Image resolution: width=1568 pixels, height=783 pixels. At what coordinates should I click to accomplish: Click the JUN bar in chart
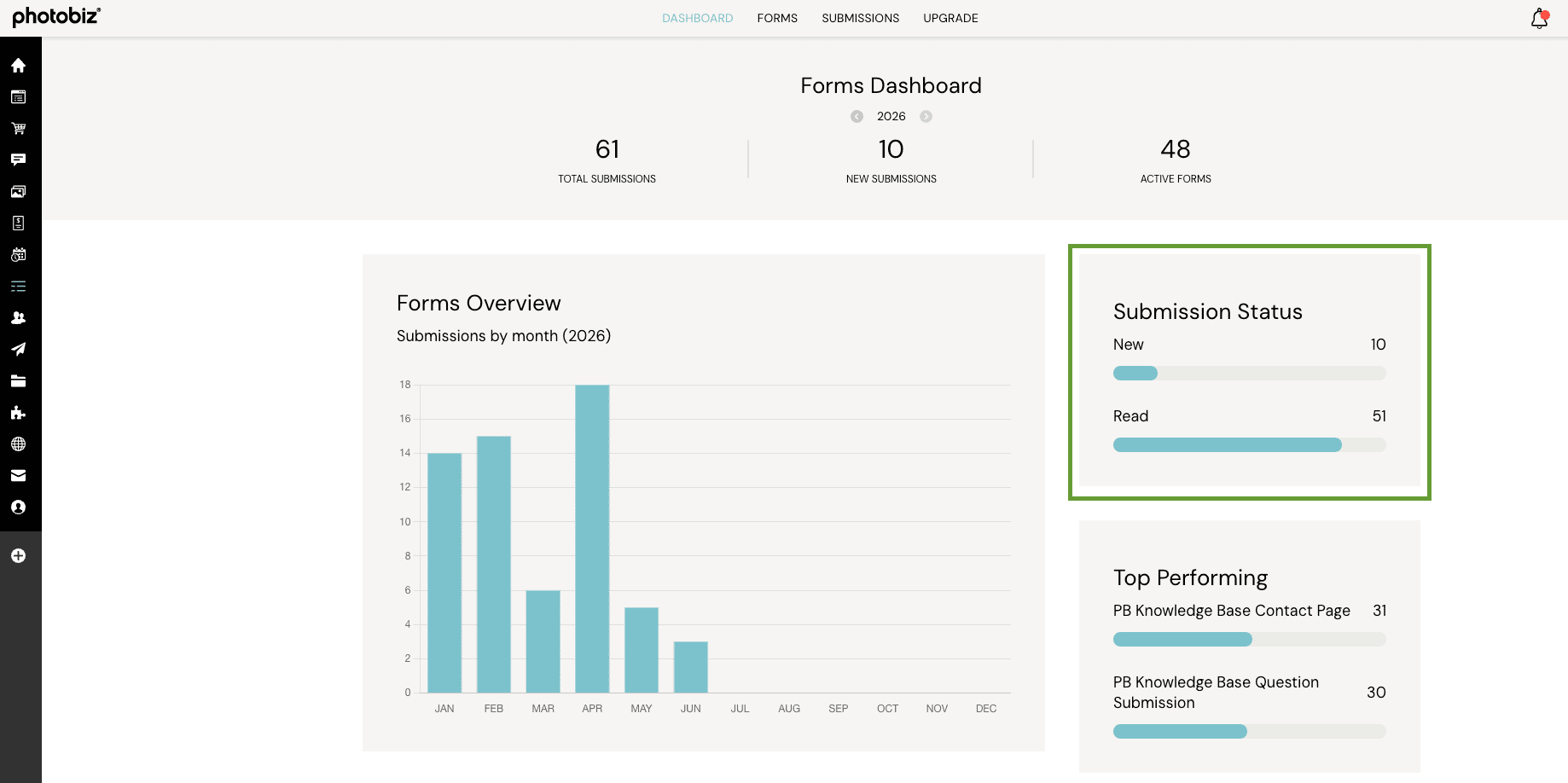point(691,667)
